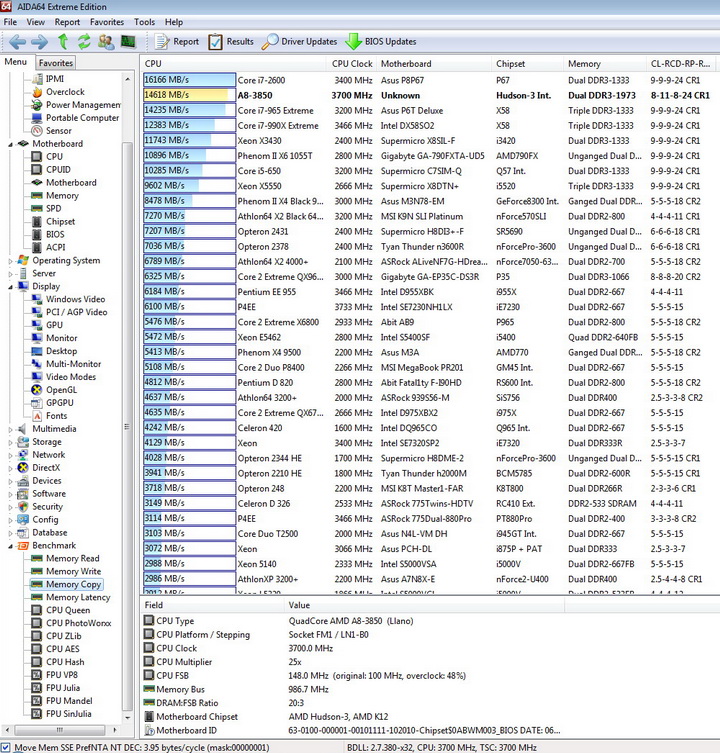720x753 pixels.
Task: Open CPU Queen benchmark
Action: 61,610
